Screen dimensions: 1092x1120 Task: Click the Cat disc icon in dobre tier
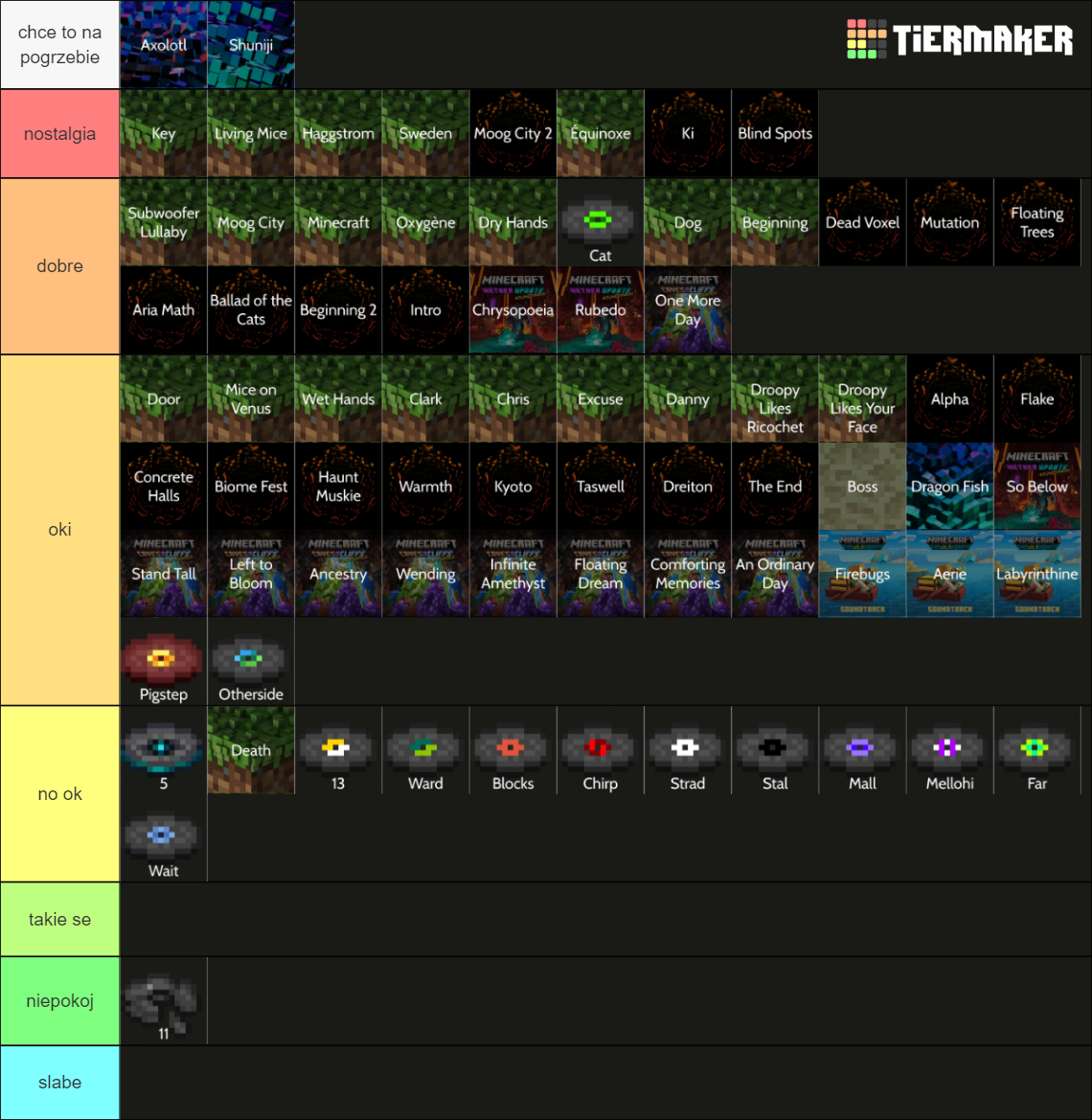[x=600, y=221]
